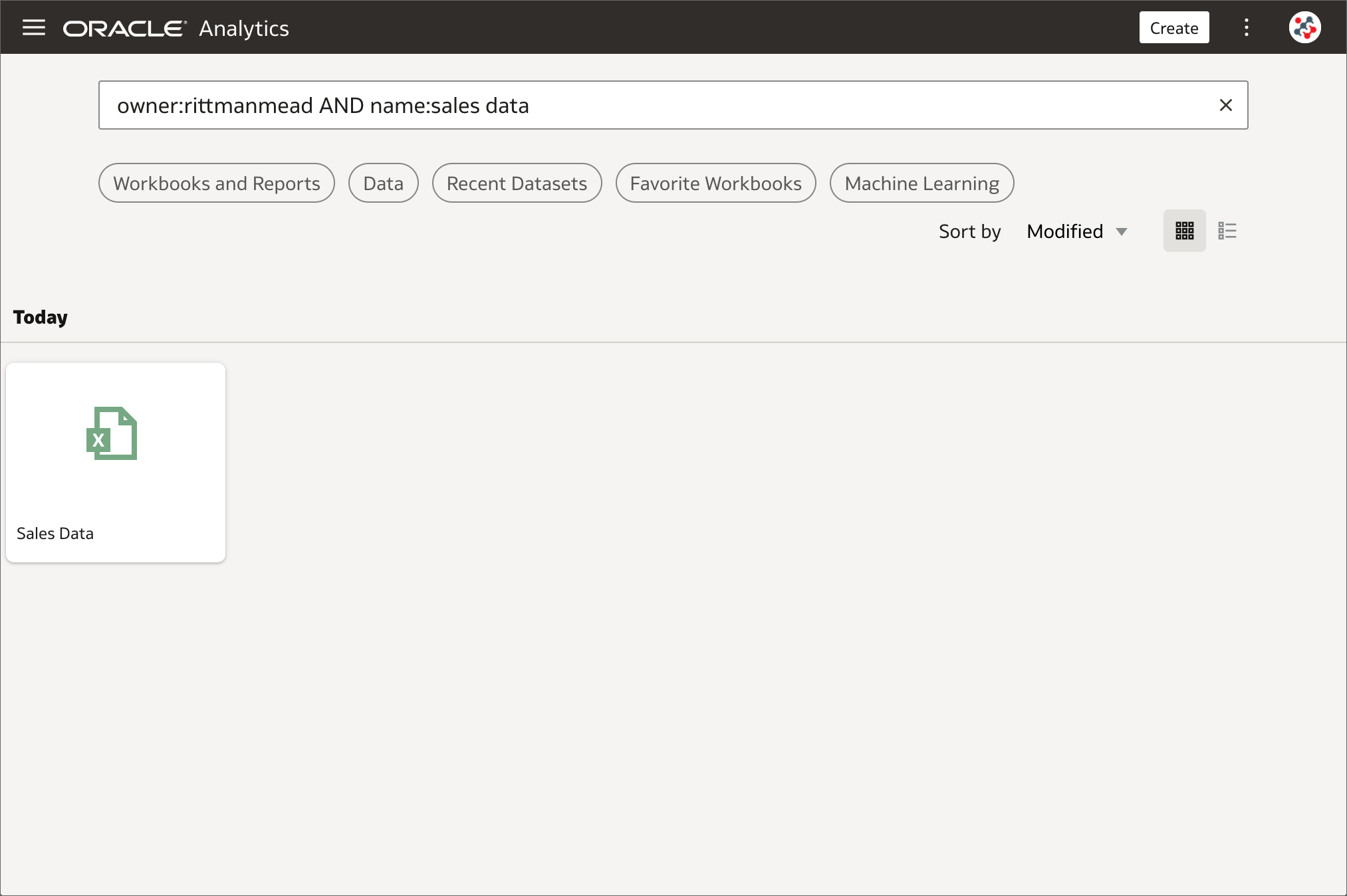Select the grid view layout icon
The width and height of the screenshot is (1347, 896).
(1184, 231)
